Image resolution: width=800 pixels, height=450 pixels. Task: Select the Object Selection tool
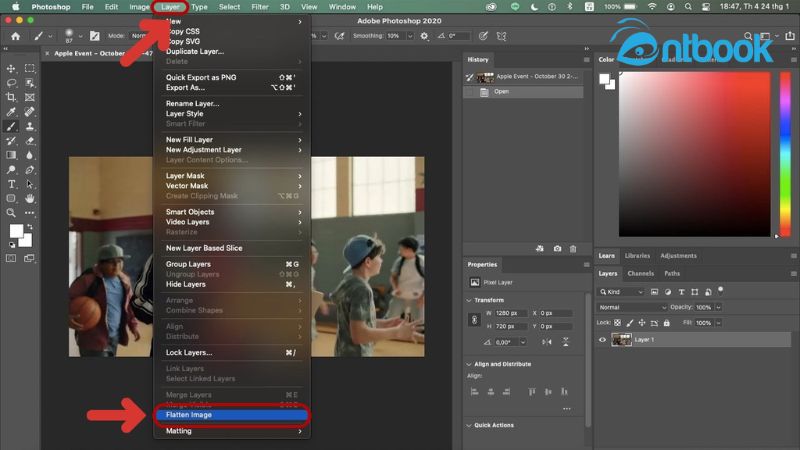click(x=30, y=83)
